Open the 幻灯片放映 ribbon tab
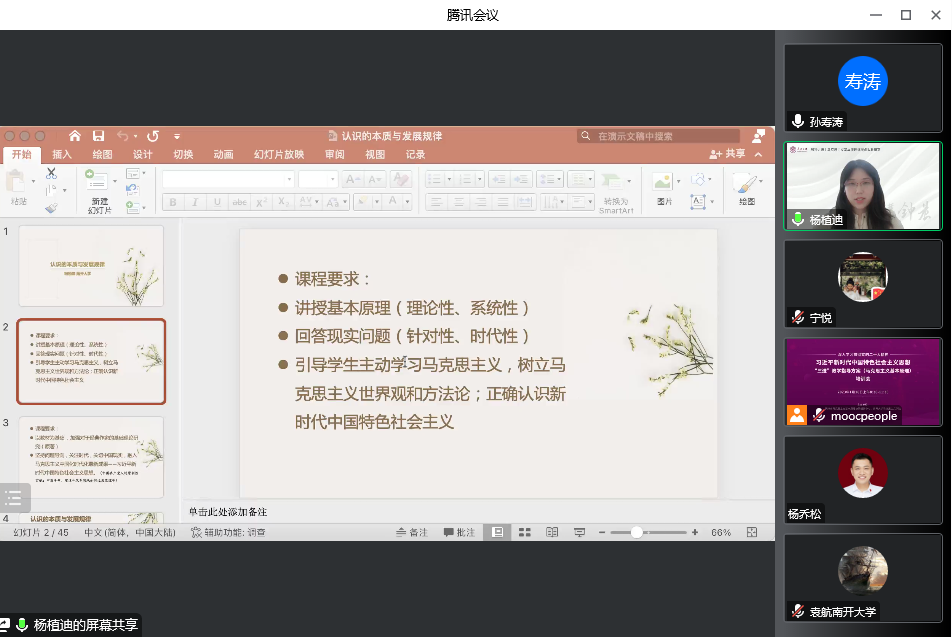This screenshot has height=637, width=952. 278,154
